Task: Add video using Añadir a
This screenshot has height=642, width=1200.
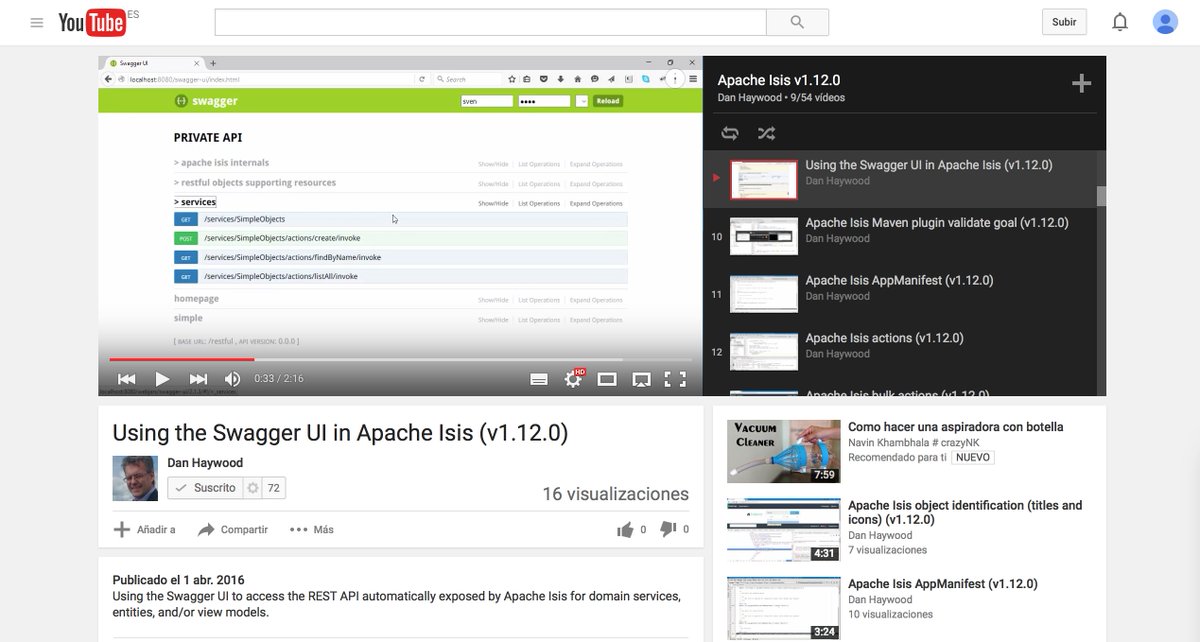Action: coord(145,530)
